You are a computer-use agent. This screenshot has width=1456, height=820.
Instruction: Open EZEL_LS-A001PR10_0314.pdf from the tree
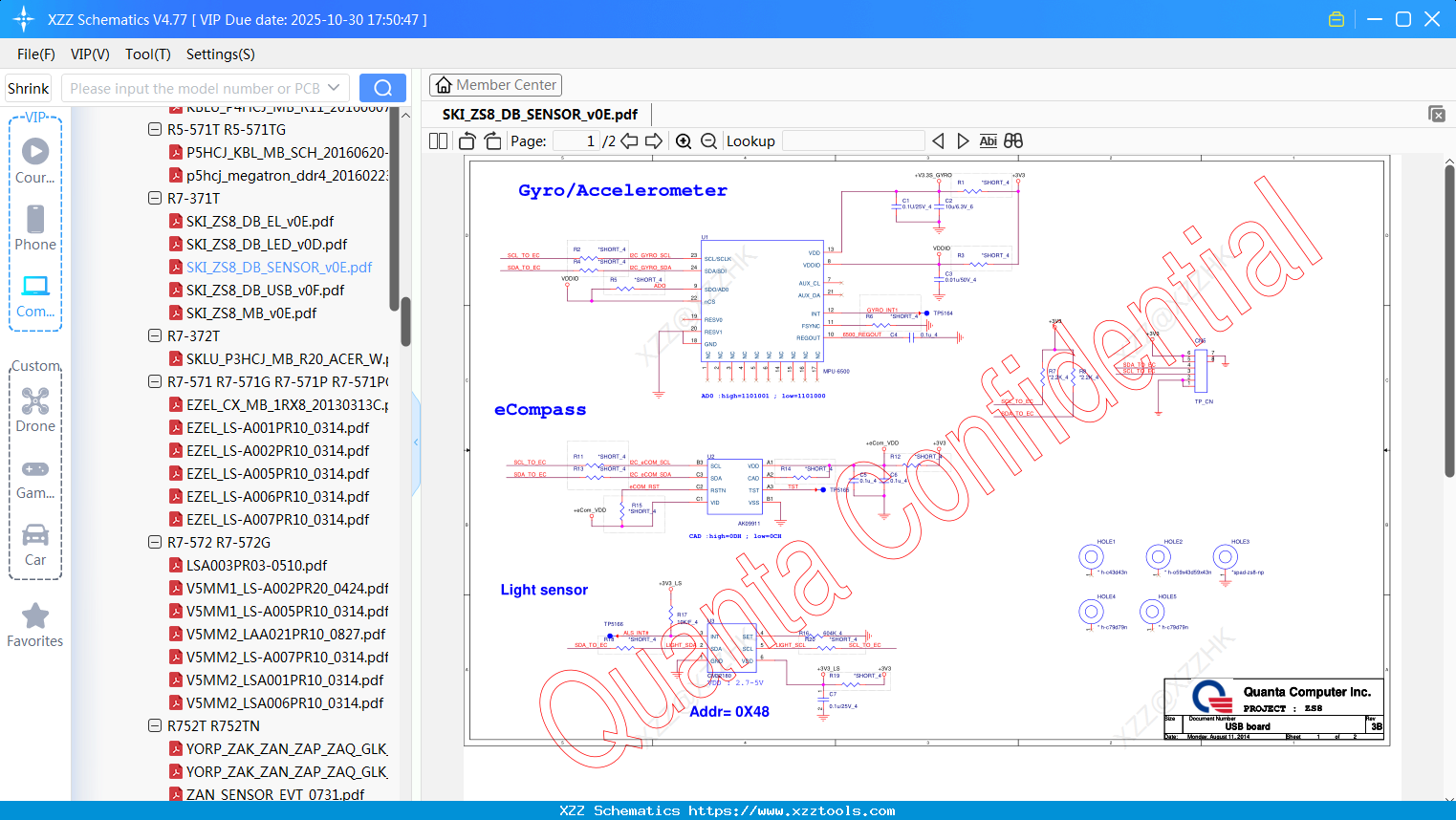coord(278,428)
